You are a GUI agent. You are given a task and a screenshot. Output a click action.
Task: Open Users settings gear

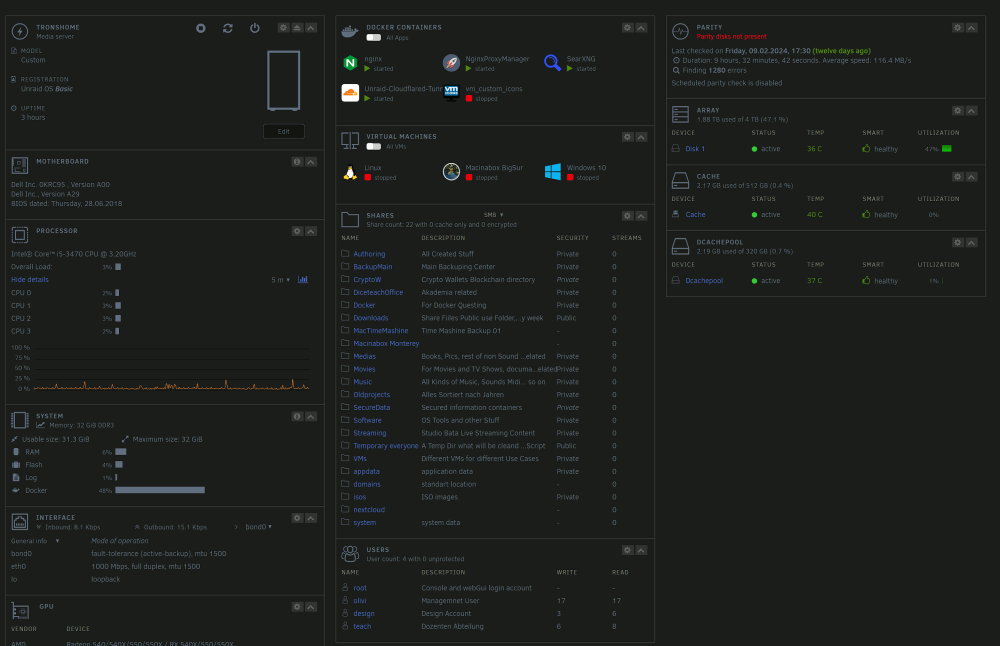point(628,550)
